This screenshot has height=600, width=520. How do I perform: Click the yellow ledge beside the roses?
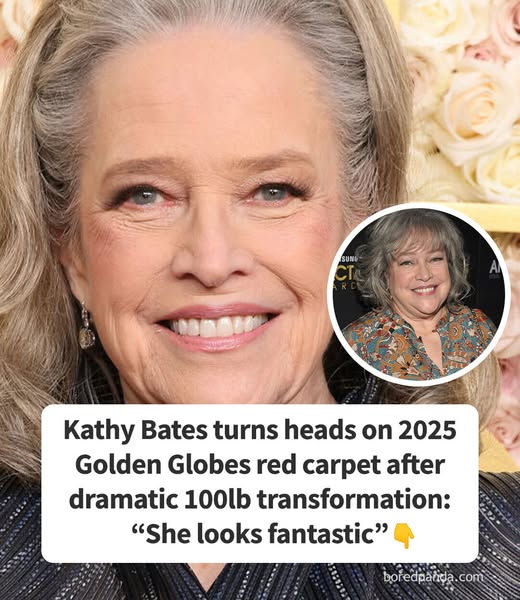tap(486, 217)
